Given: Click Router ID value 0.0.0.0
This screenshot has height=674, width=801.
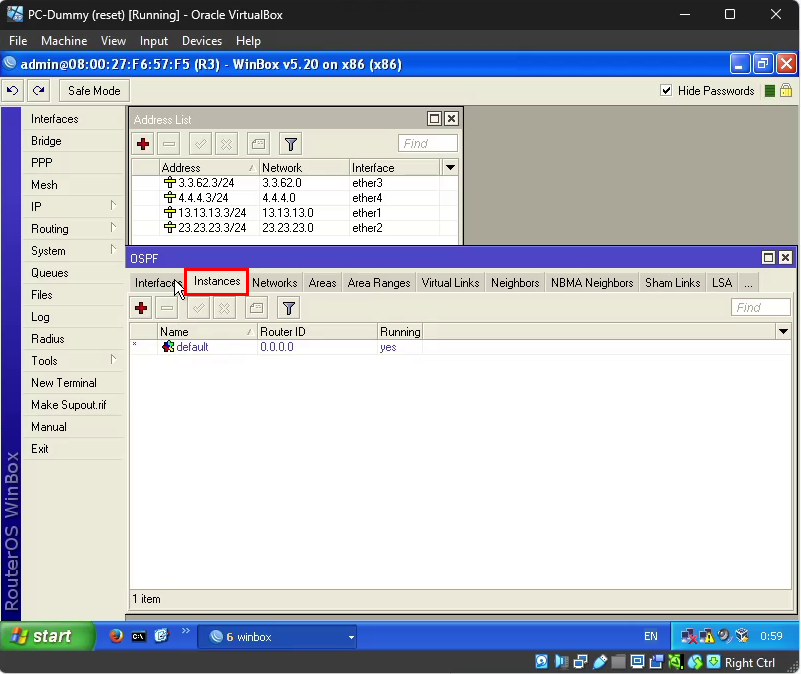Looking at the screenshot, I should point(277,347).
